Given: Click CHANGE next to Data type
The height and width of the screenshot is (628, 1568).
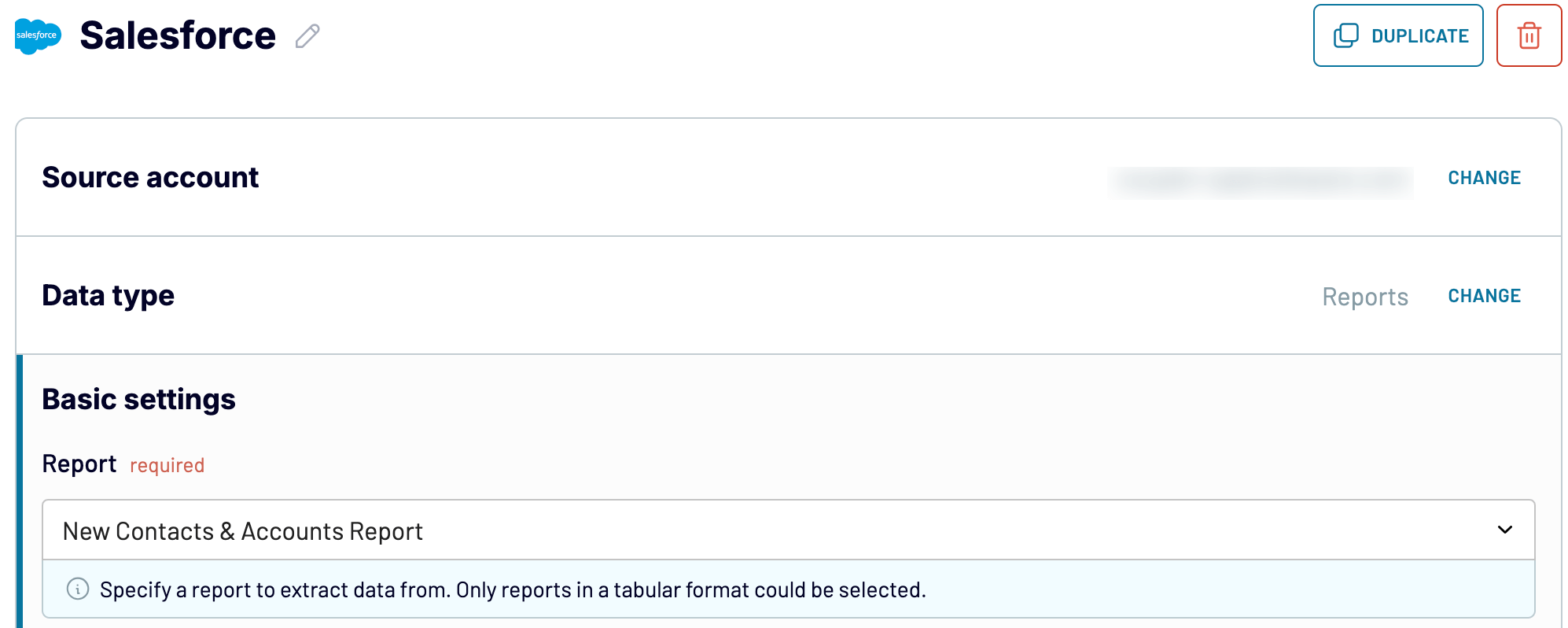Looking at the screenshot, I should (1484, 295).
